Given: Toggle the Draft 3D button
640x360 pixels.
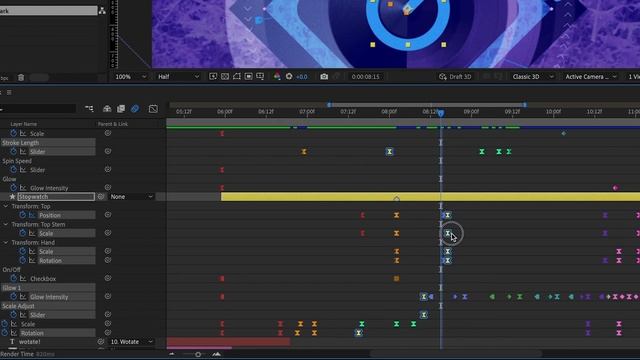Looking at the screenshot, I should tap(455, 77).
